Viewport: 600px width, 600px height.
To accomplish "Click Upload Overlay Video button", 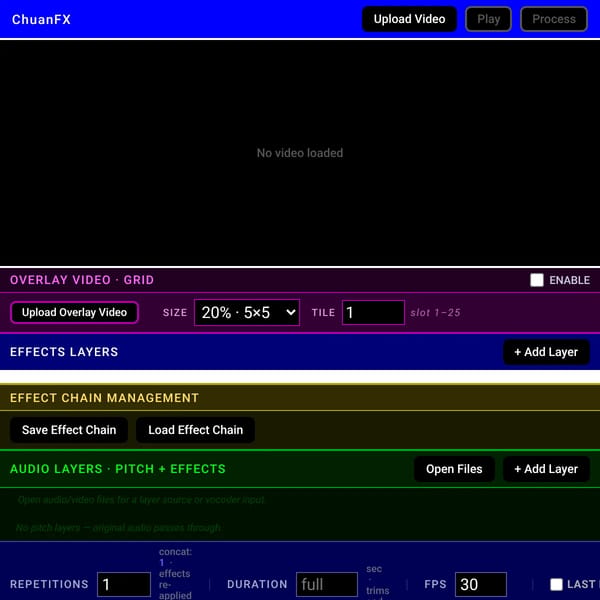I will pos(74,312).
